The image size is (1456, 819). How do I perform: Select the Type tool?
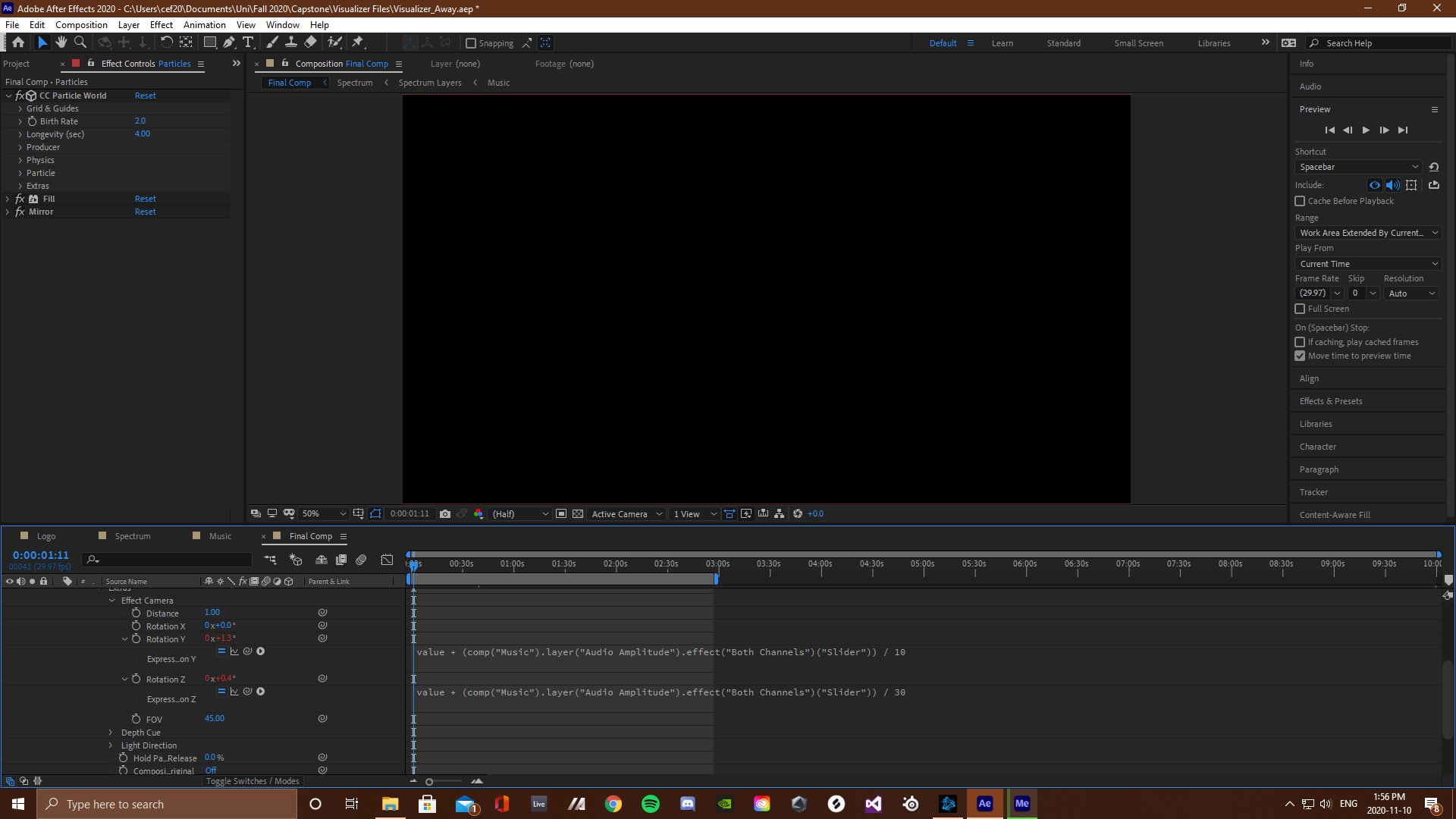(x=248, y=42)
